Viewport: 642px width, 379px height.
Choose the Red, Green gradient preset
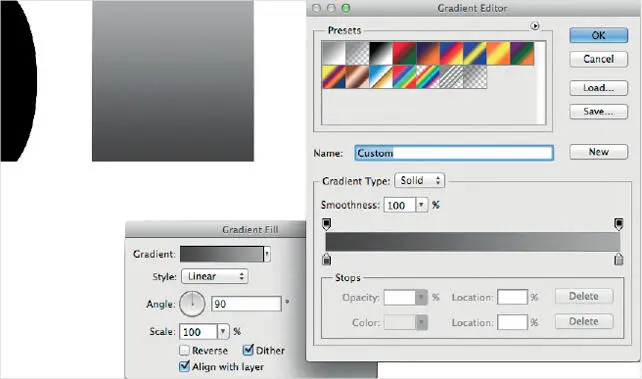(x=405, y=53)
